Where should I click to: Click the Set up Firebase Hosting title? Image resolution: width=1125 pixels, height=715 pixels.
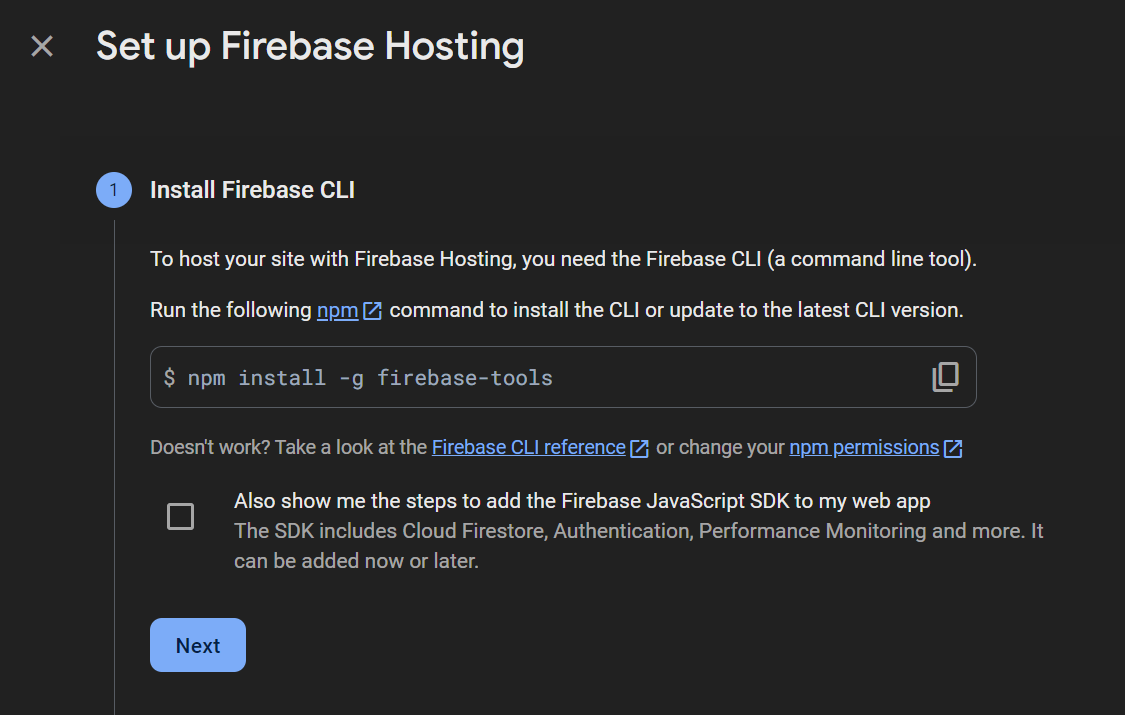pos(310,47)
